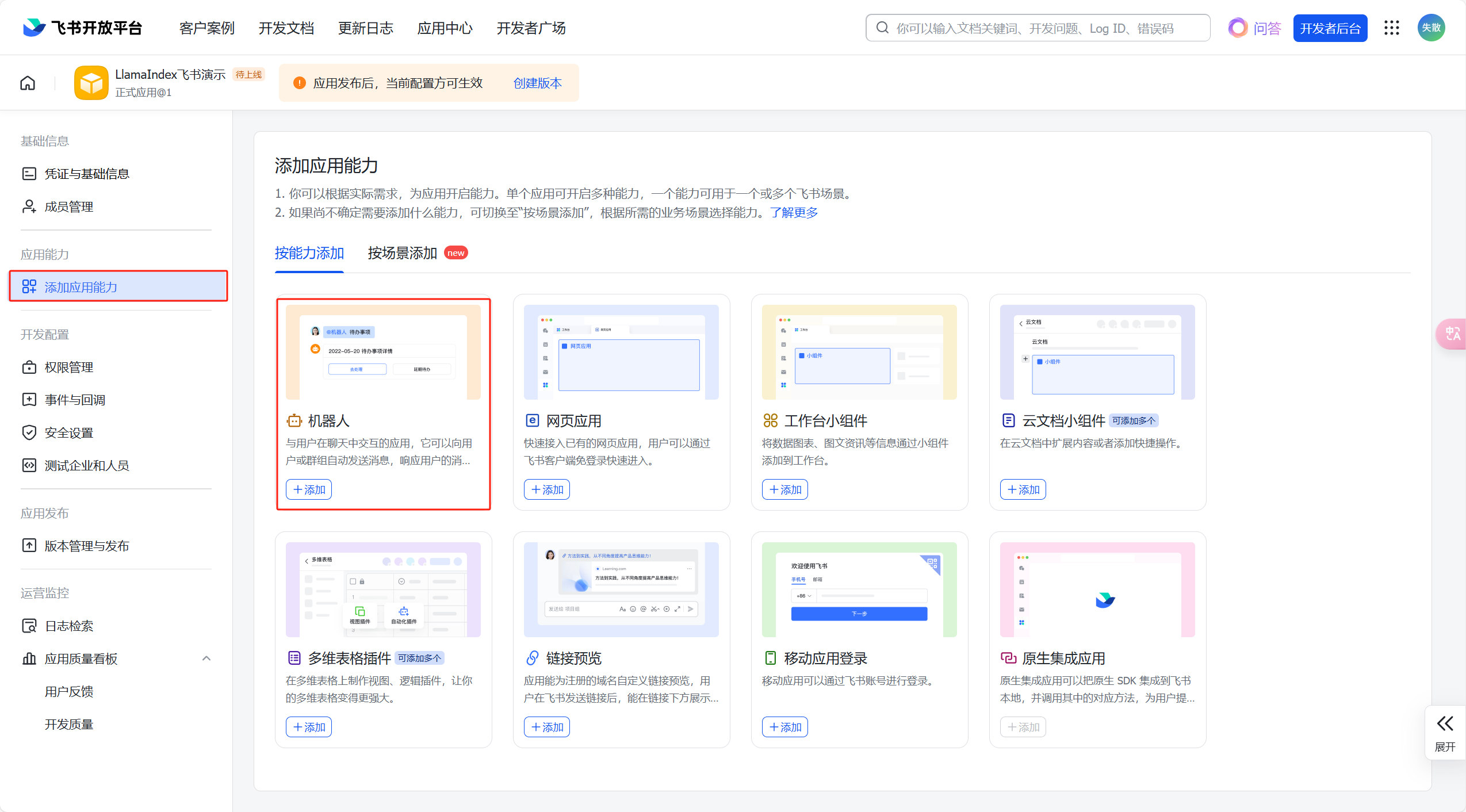Click the user avatar in top-right corner
The image size is (1466, 812).
pos(1431,28)
